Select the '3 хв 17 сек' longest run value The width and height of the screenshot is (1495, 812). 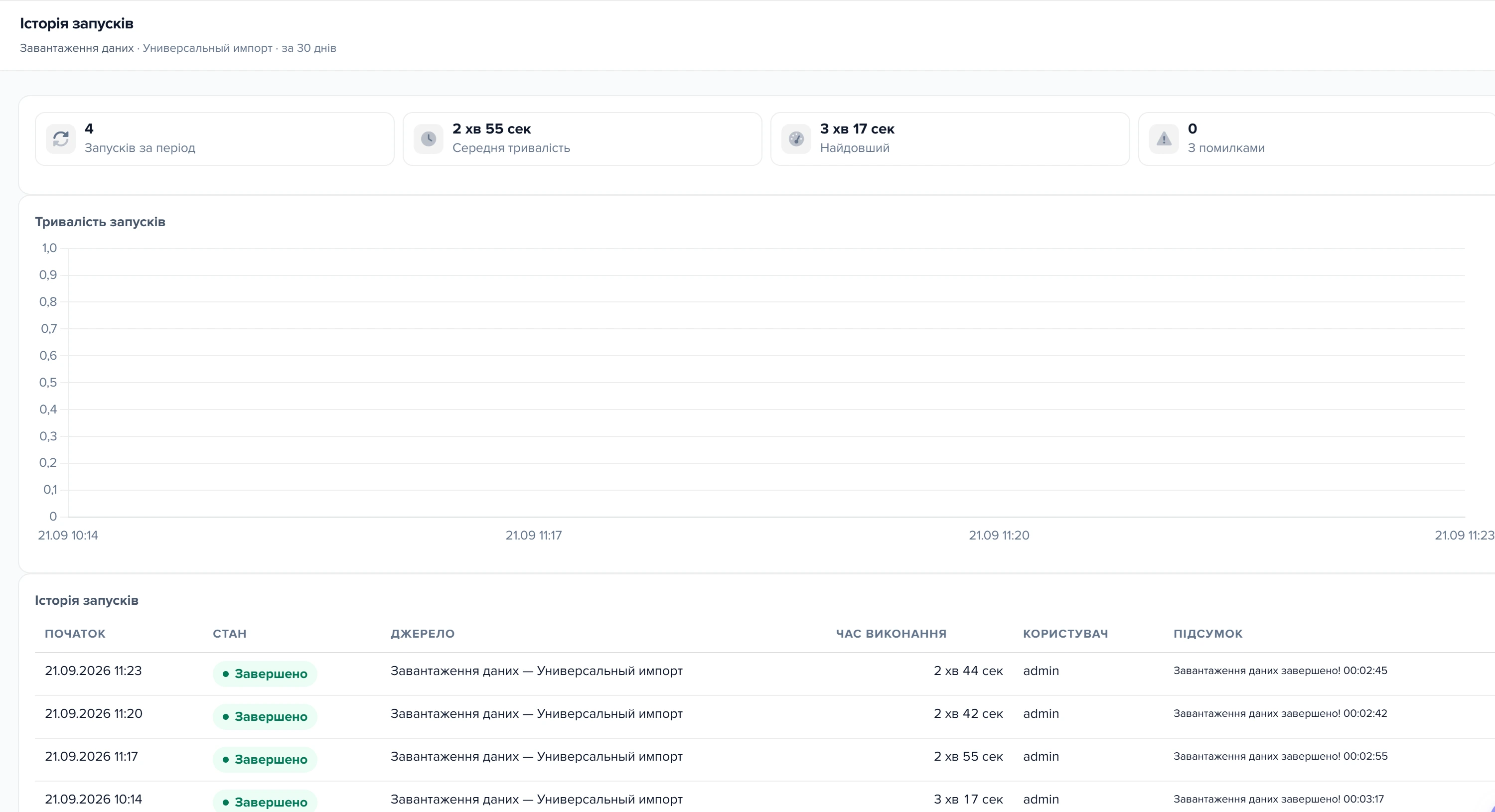pos(857,129)
